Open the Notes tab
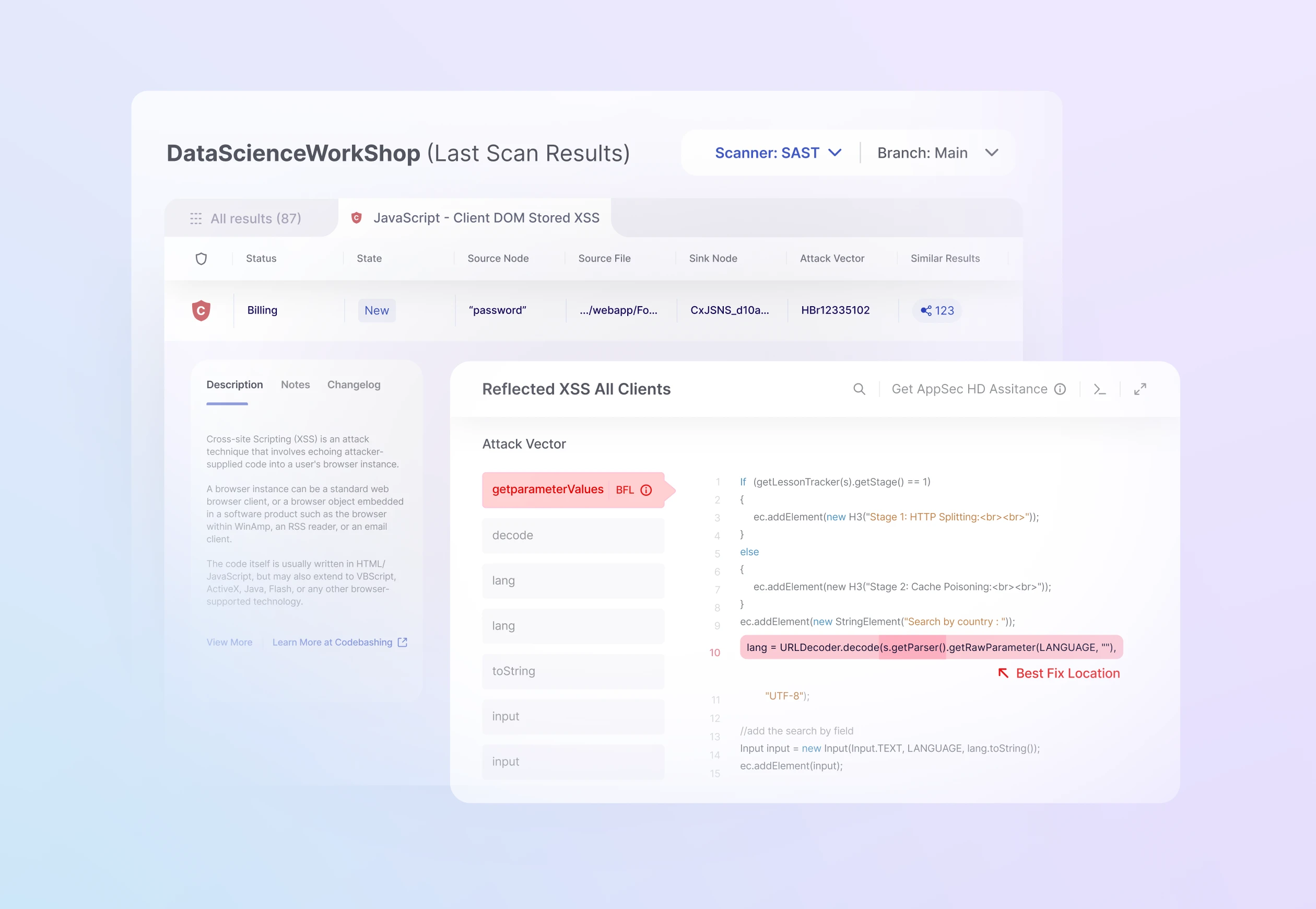 (x=295, y=384)
